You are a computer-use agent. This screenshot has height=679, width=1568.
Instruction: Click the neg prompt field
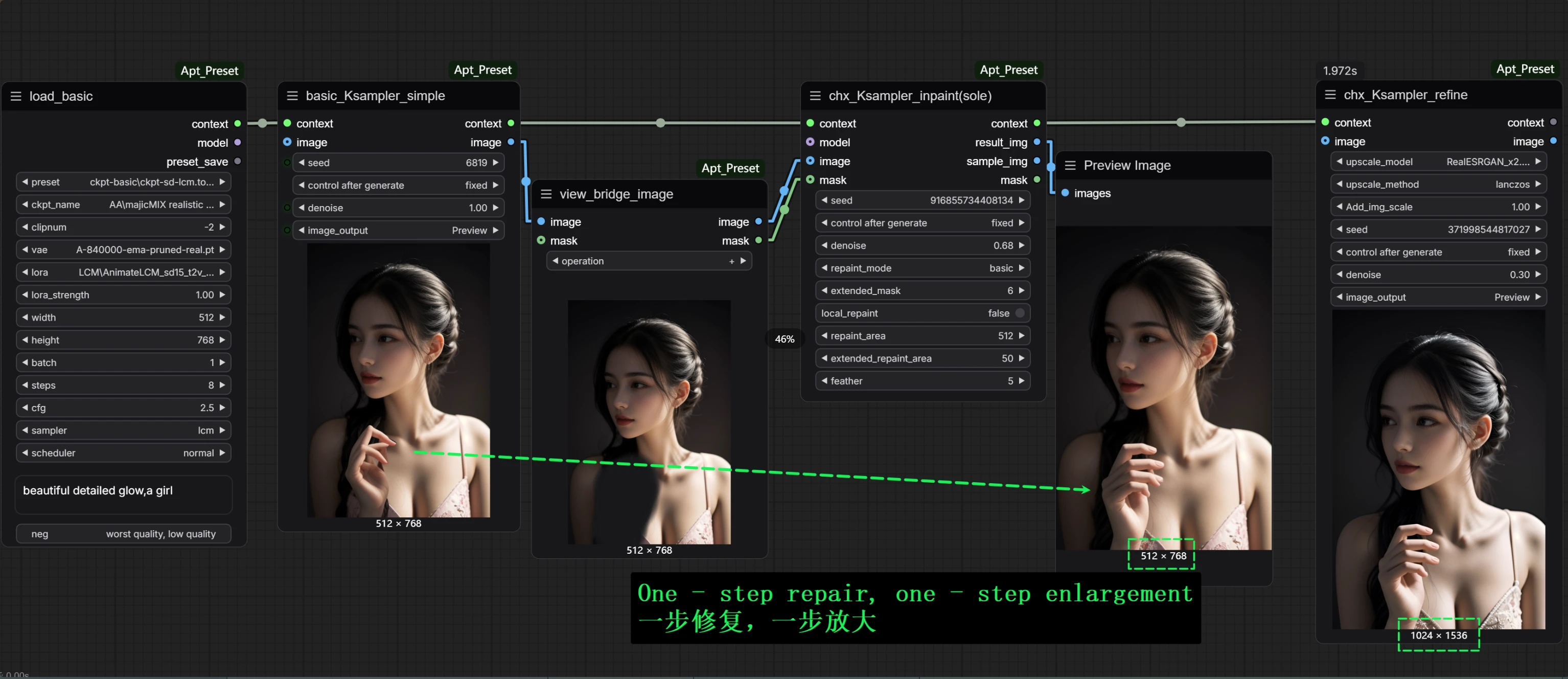pos(124,533)
